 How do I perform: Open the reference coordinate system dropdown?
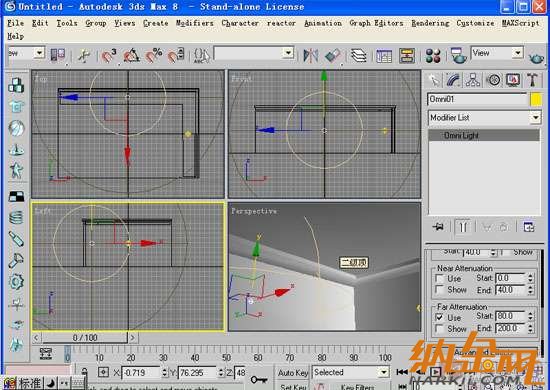(x=39, y=53)
